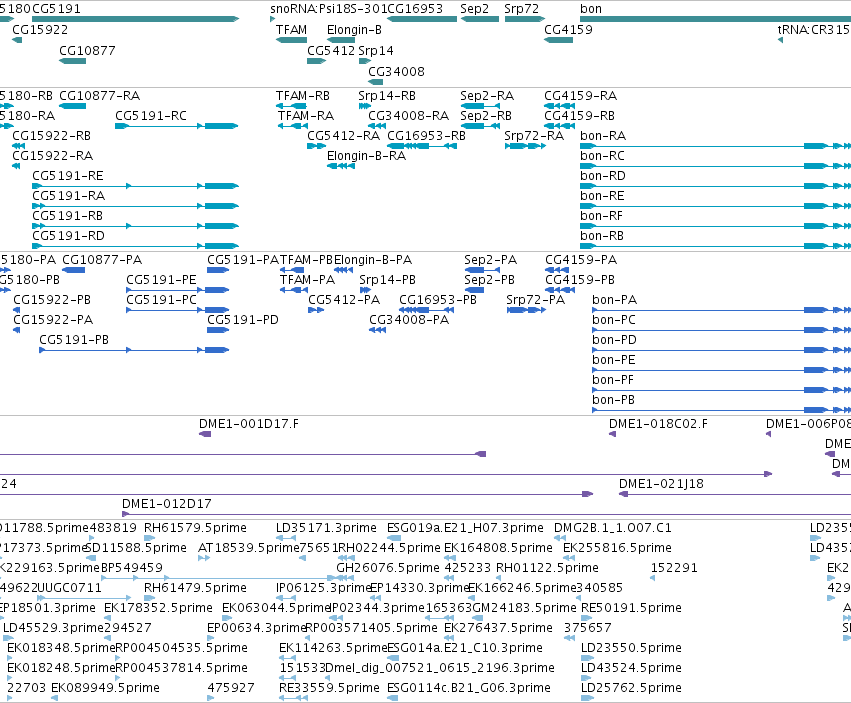Click EST GH26076.5prime
Image resolution: width=851 pixels, height=703 pixels.
point(388,568)
